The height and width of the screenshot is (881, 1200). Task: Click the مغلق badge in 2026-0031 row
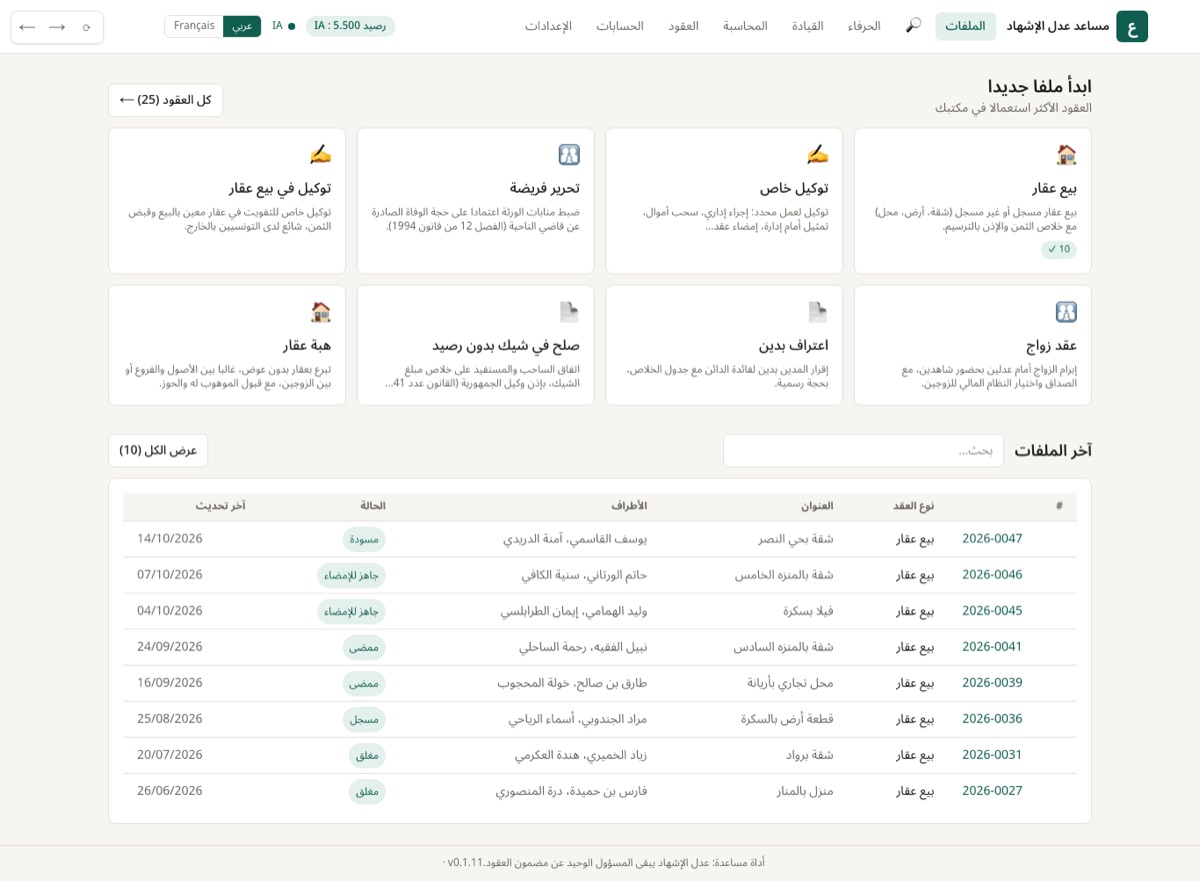click(367, 755)
